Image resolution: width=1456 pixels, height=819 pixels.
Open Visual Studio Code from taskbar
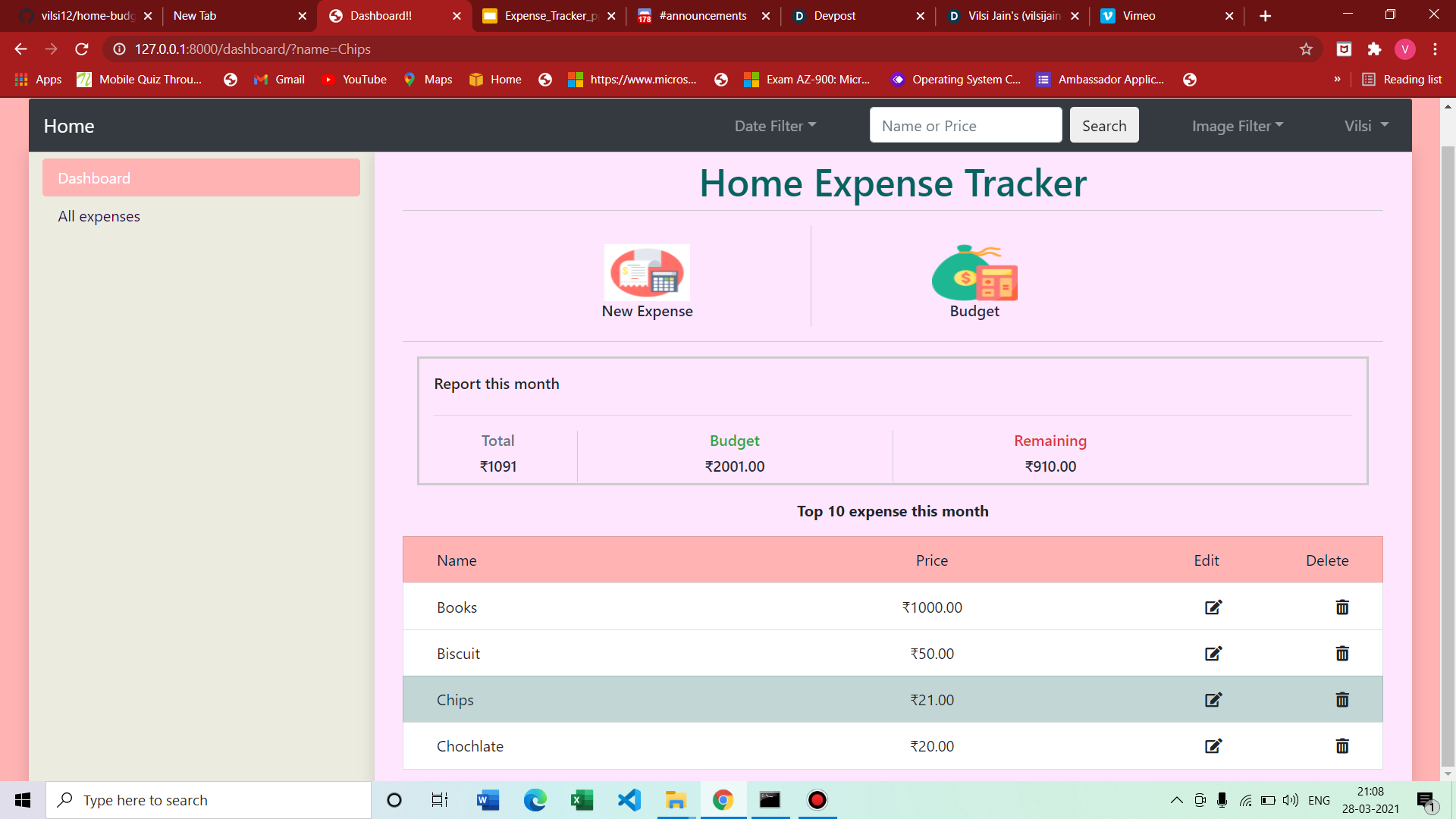point(629,800)
